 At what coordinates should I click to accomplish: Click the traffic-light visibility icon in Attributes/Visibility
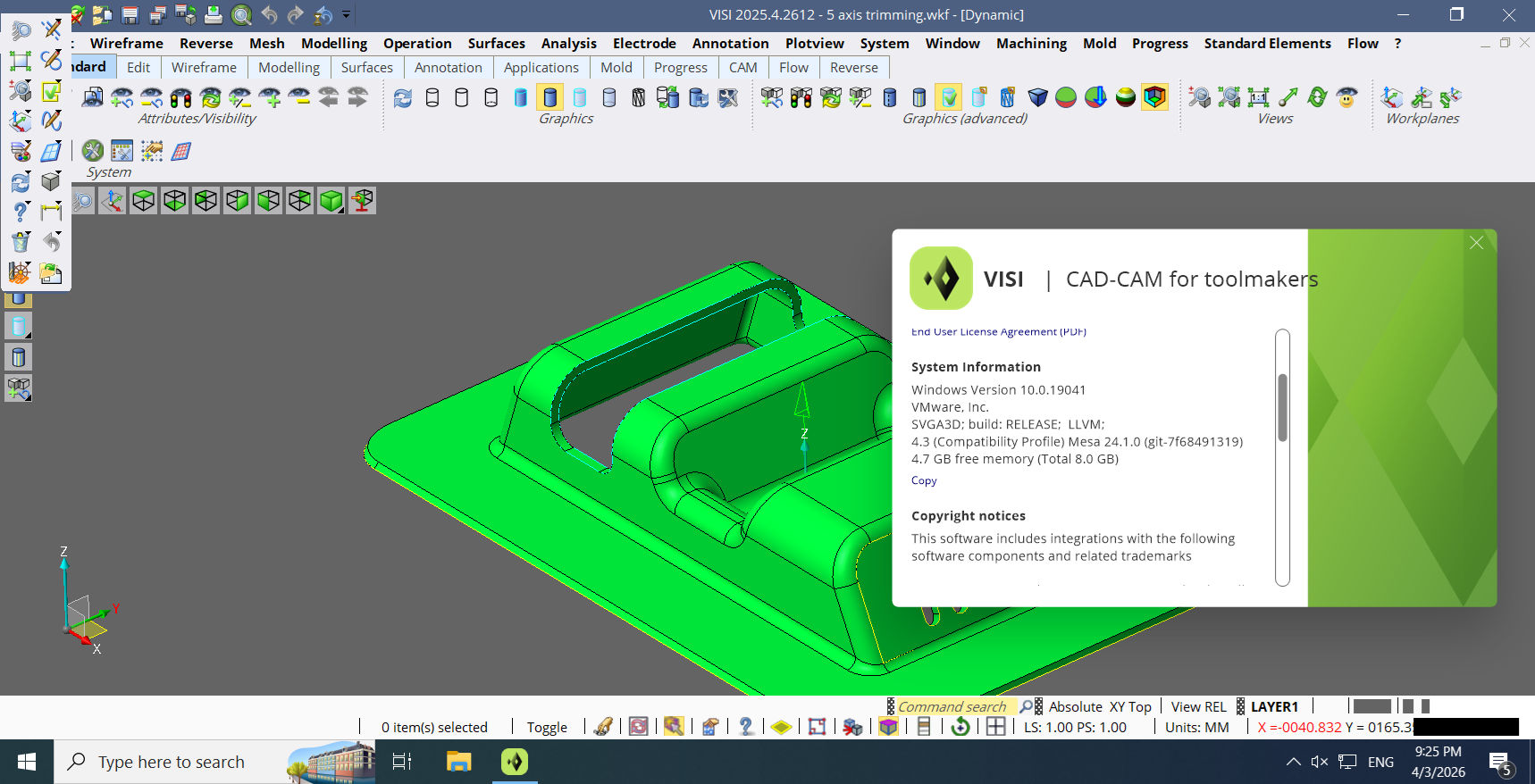click(x=181, y=97)
